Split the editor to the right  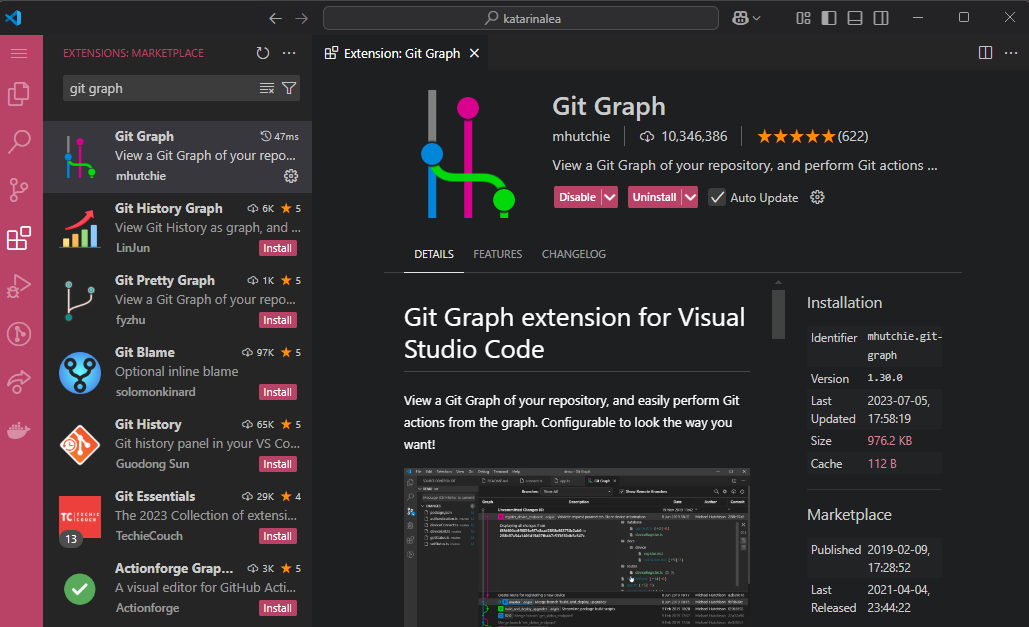click(985, 53)
